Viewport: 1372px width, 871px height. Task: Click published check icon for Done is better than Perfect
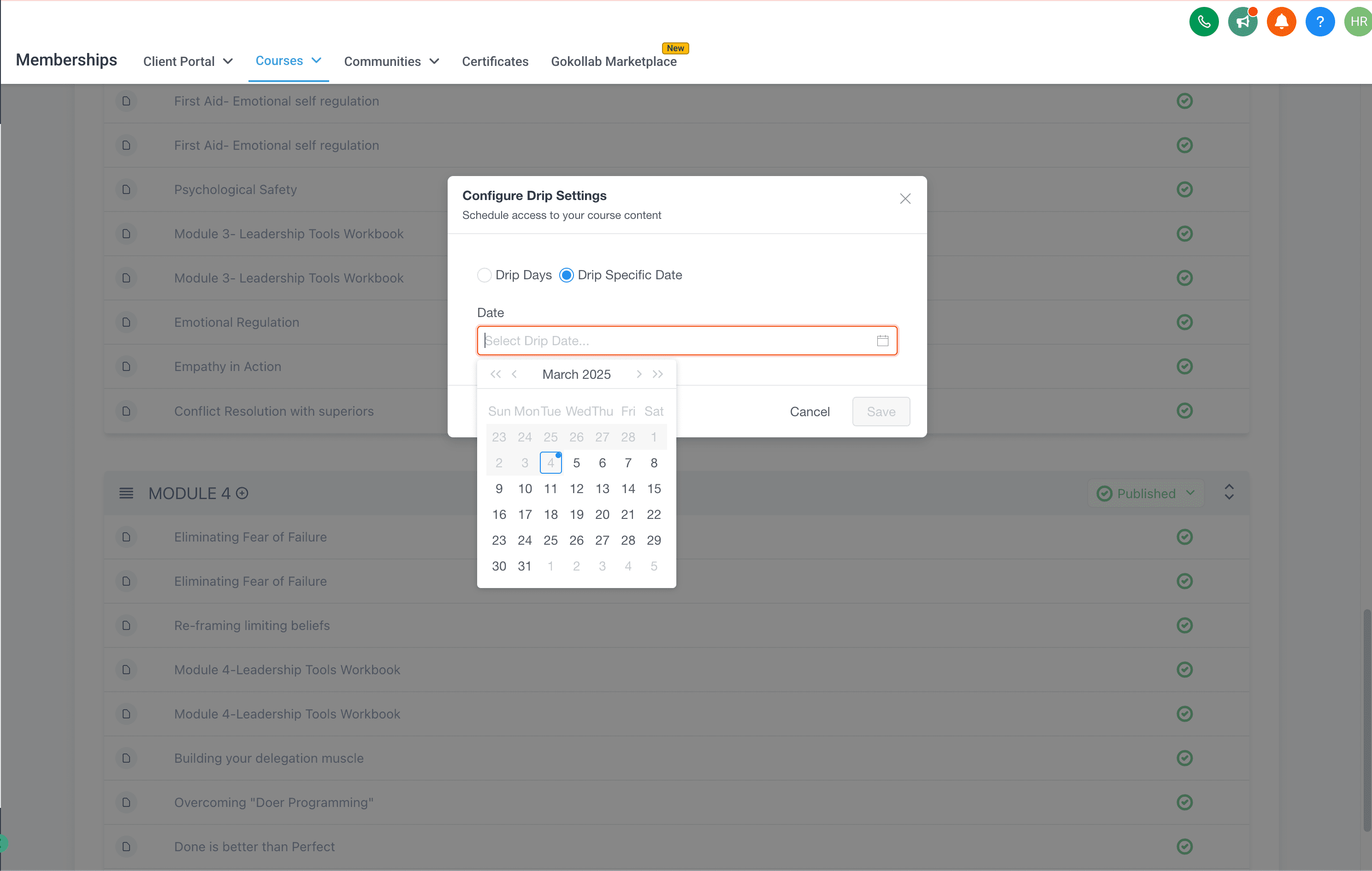click(x=1184, y=847)
